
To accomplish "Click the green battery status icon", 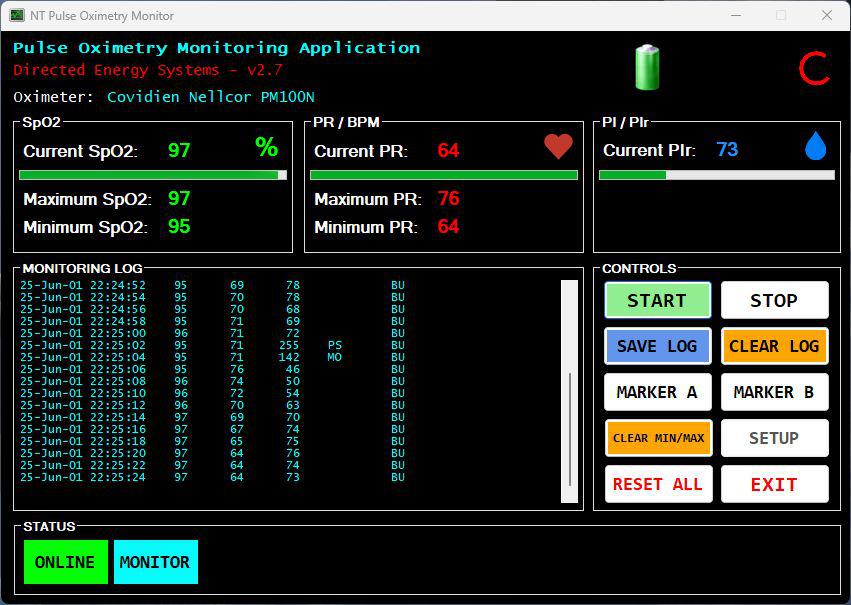I will coord(647,67).
